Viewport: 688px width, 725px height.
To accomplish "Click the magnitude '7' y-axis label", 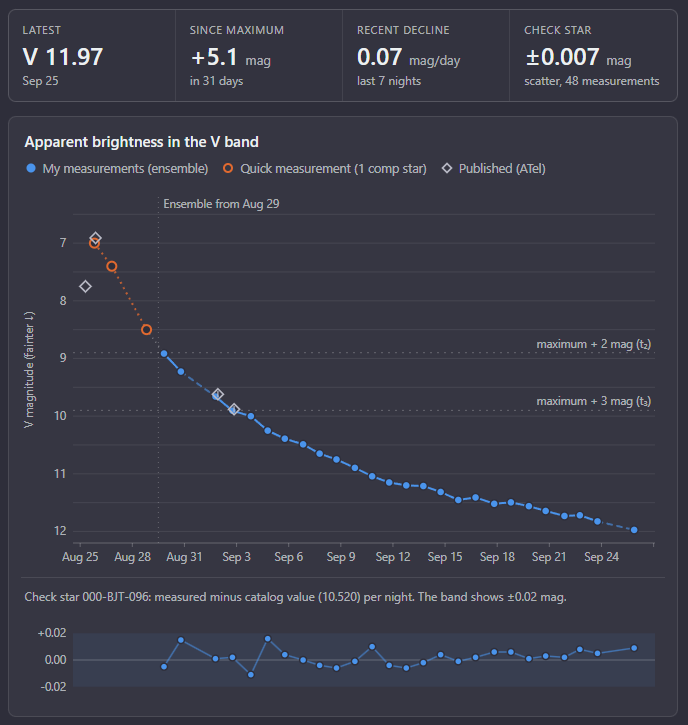I will click(63, 243).
